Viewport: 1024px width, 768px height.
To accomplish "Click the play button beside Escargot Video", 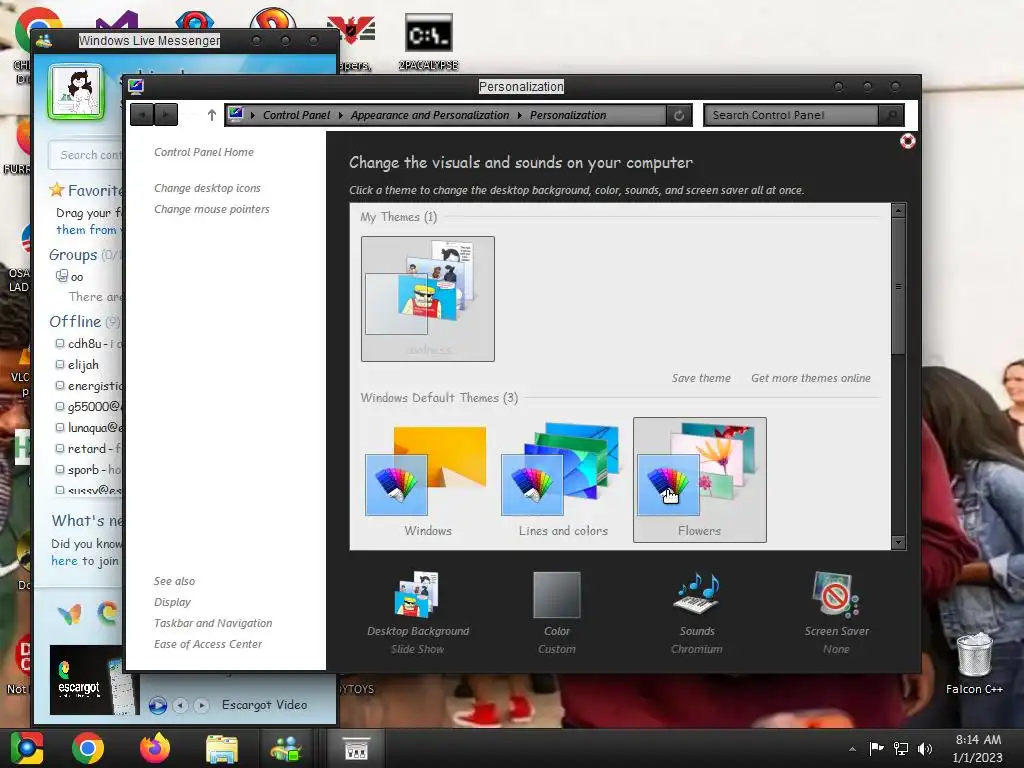I will [157, 705].
